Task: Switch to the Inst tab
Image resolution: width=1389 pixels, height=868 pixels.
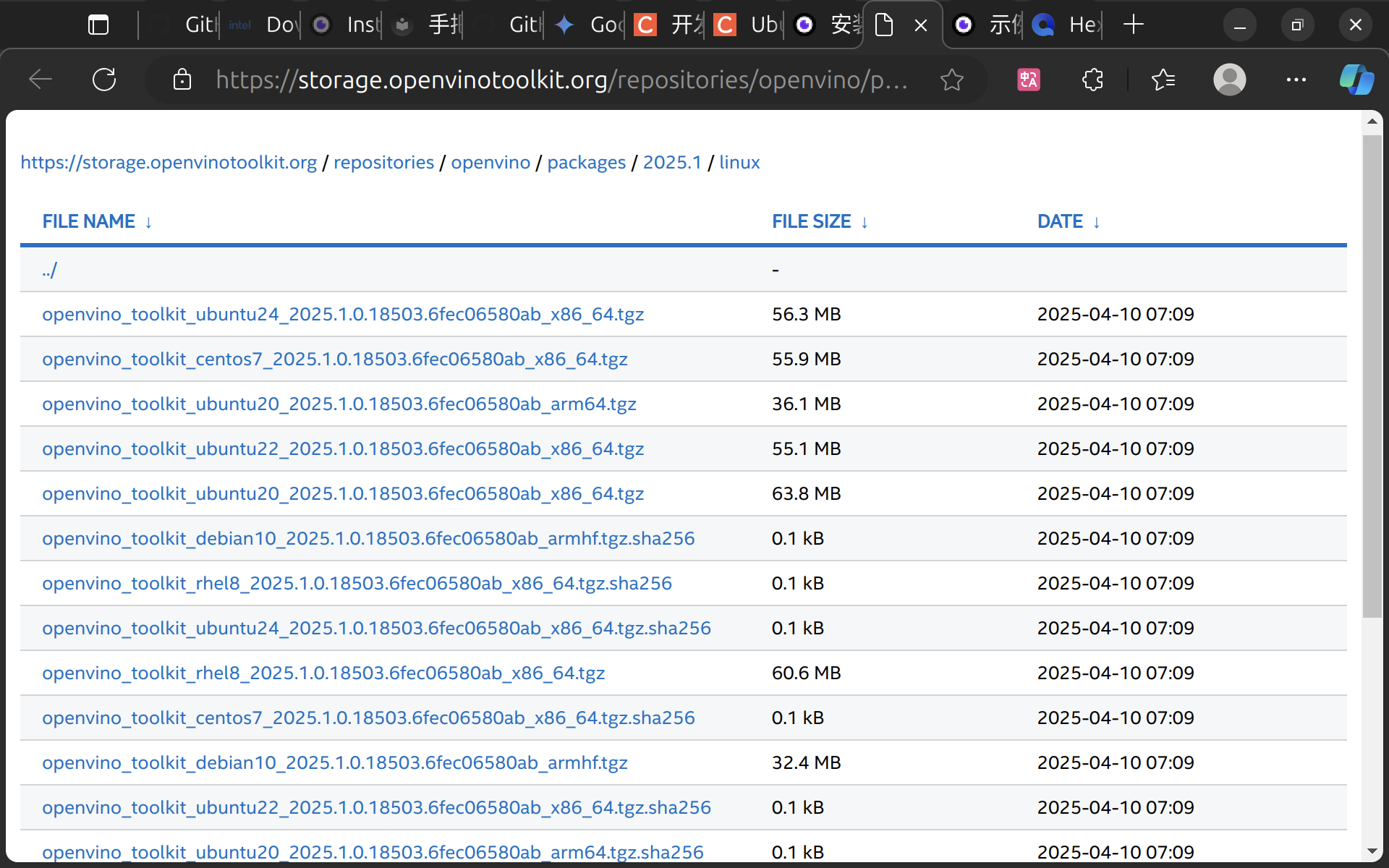Action: click(x=344, y=25)
